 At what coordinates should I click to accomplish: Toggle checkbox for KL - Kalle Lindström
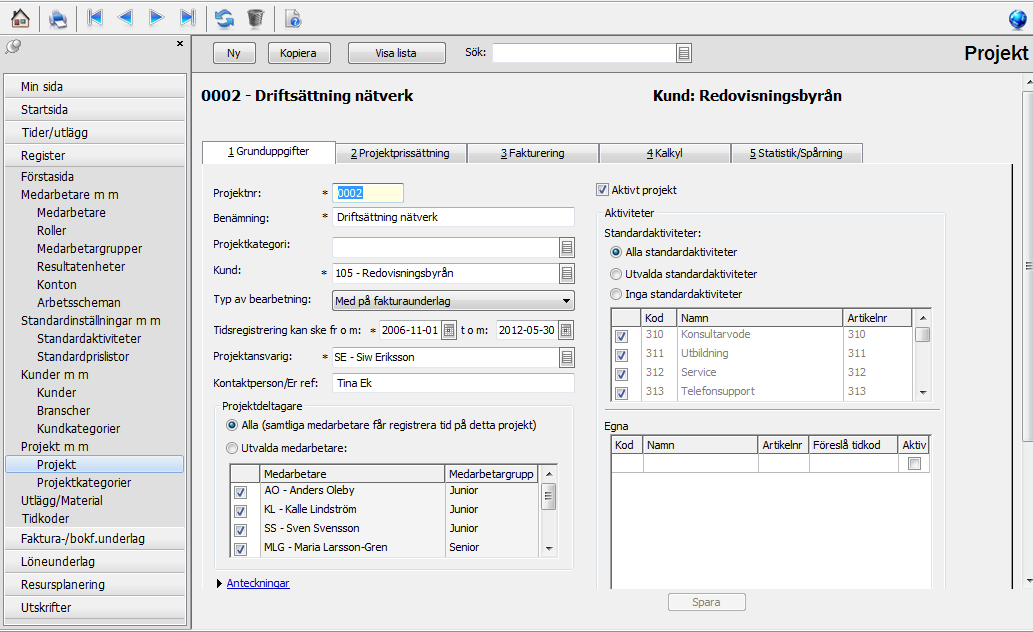240,511
